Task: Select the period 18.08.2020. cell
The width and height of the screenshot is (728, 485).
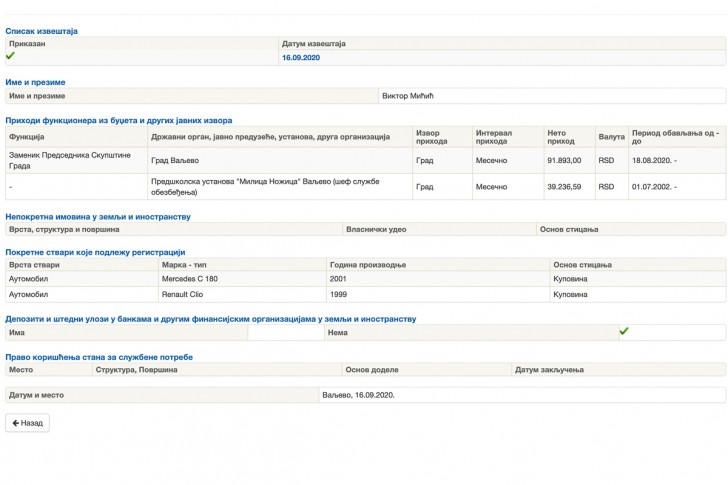Action: [x=677, y=161]
